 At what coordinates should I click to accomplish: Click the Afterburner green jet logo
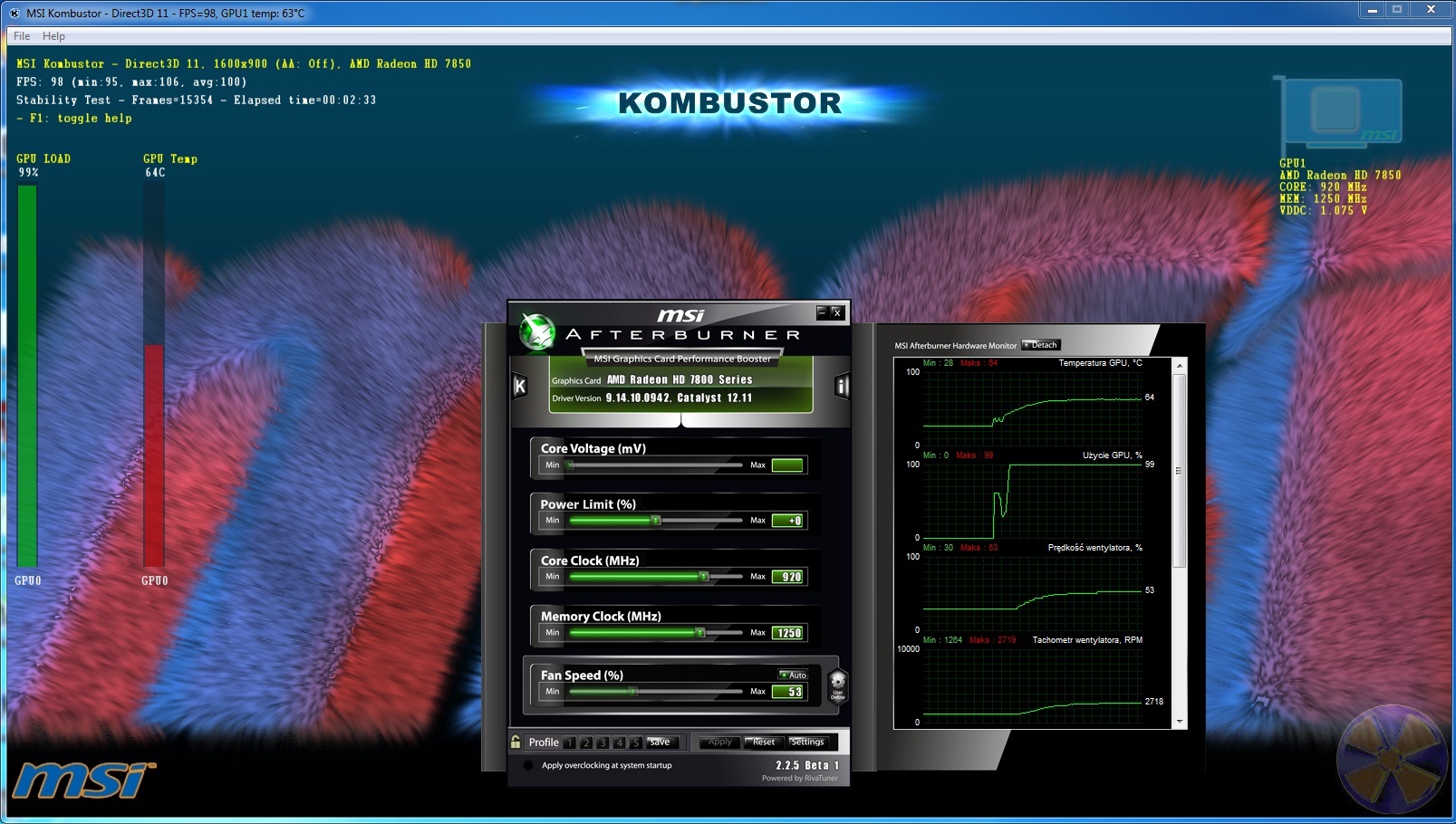pos(537,332)
